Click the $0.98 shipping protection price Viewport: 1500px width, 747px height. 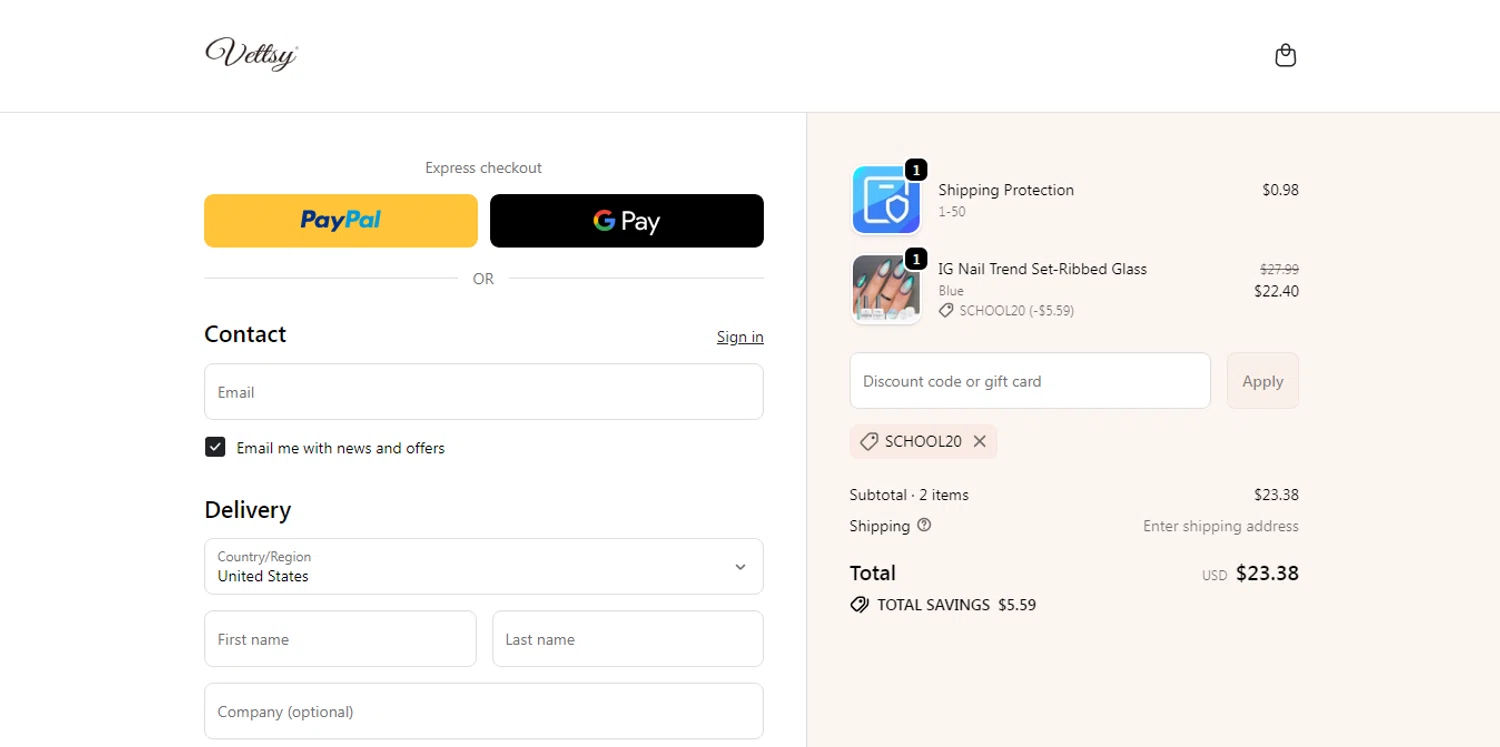coord(1280,190)
